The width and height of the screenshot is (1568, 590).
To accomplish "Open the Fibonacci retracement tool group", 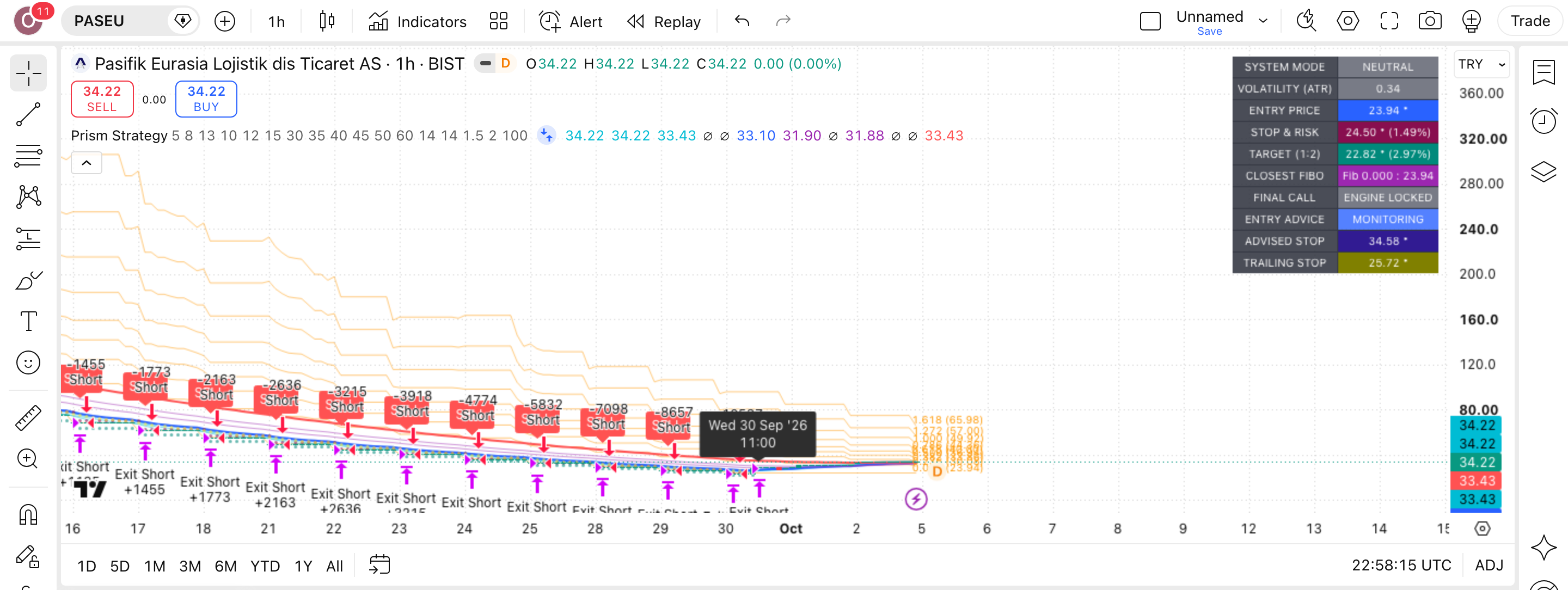I will coord(28,156).
